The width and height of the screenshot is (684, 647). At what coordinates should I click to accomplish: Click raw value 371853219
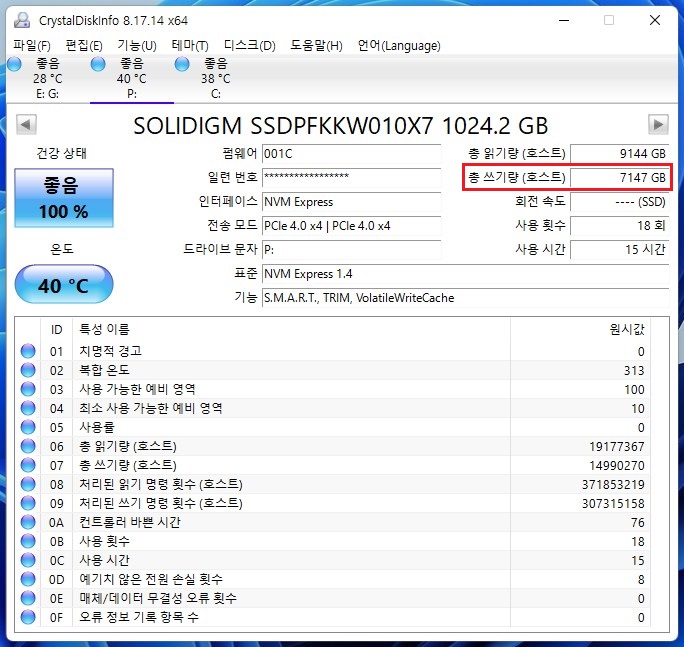[x=613, y=484]
